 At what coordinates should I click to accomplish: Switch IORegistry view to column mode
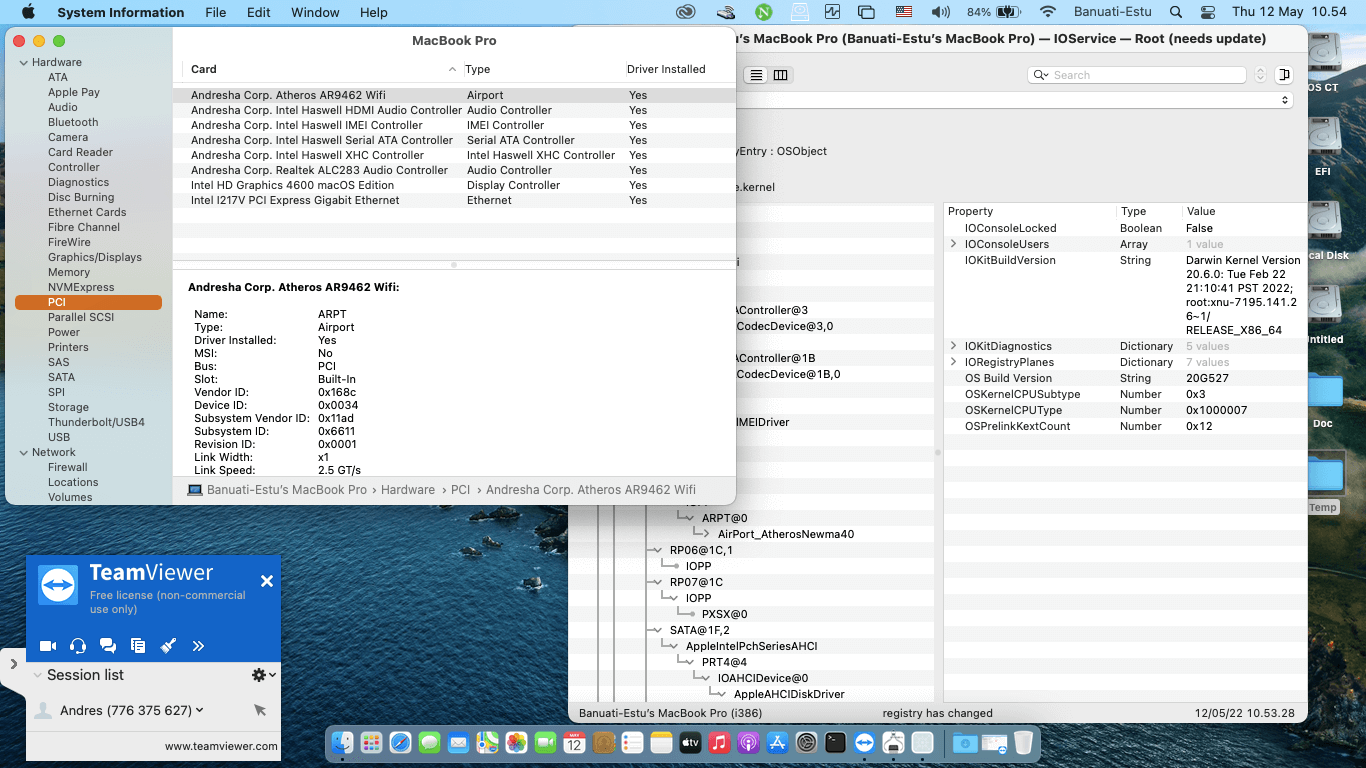click(x=781, y=75)
